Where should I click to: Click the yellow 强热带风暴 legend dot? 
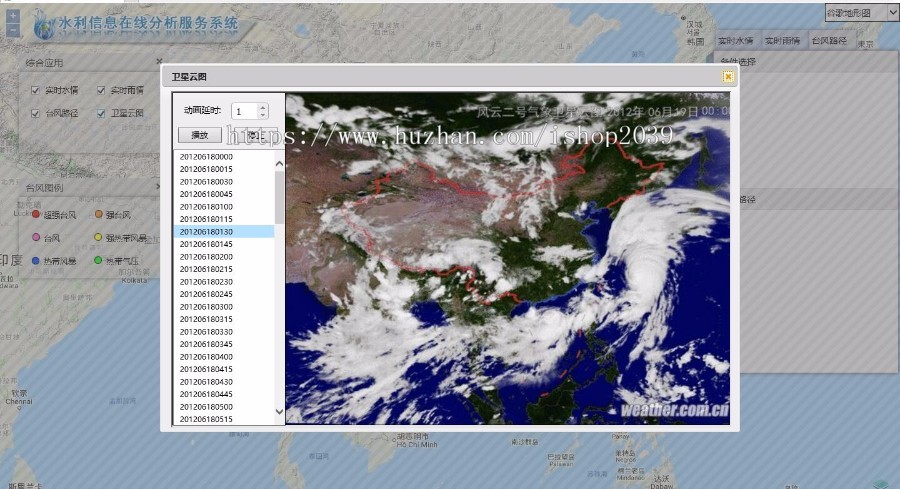98,237
